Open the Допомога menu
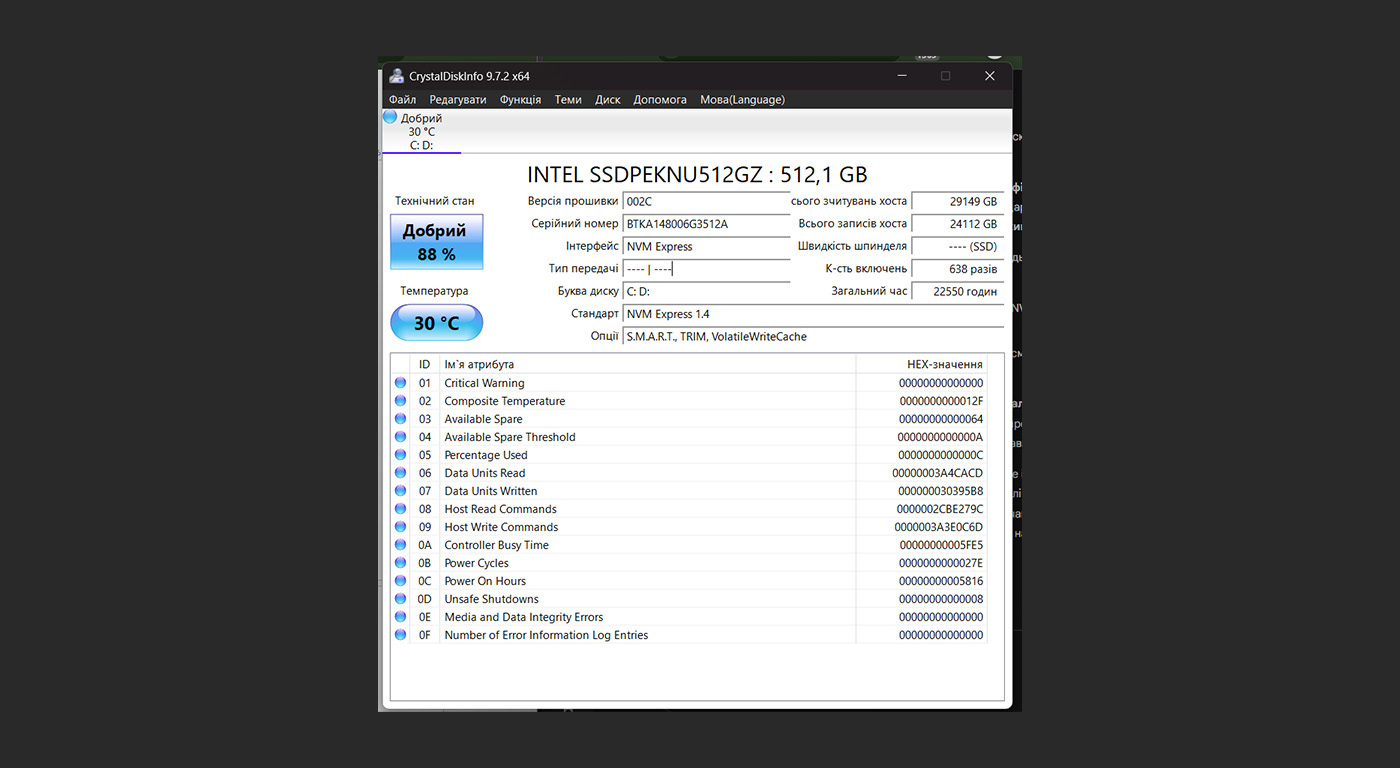Screen dimensions: 1400x768 coord(660,100)
